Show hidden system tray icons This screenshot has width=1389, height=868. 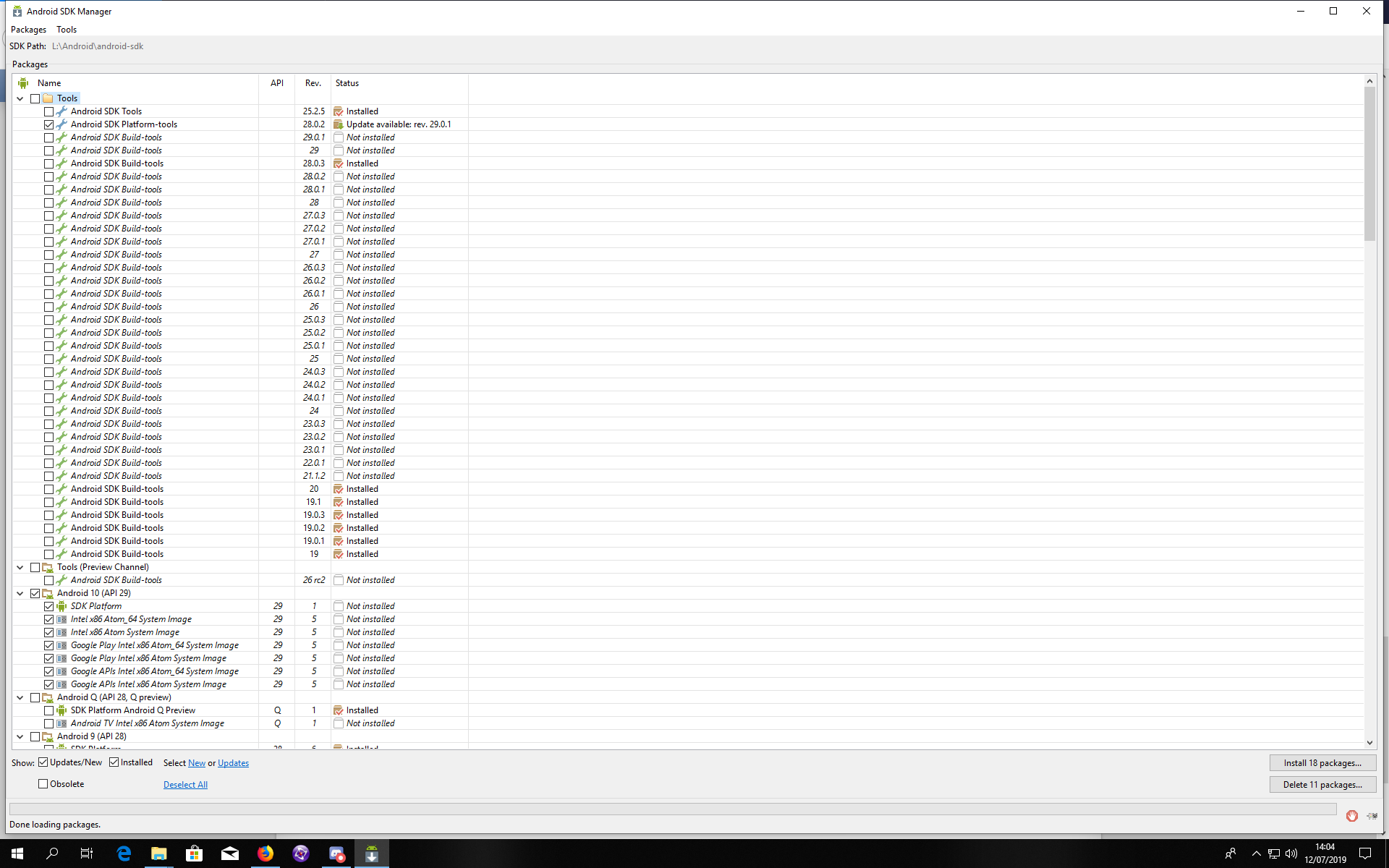[x=1256, y=854]
